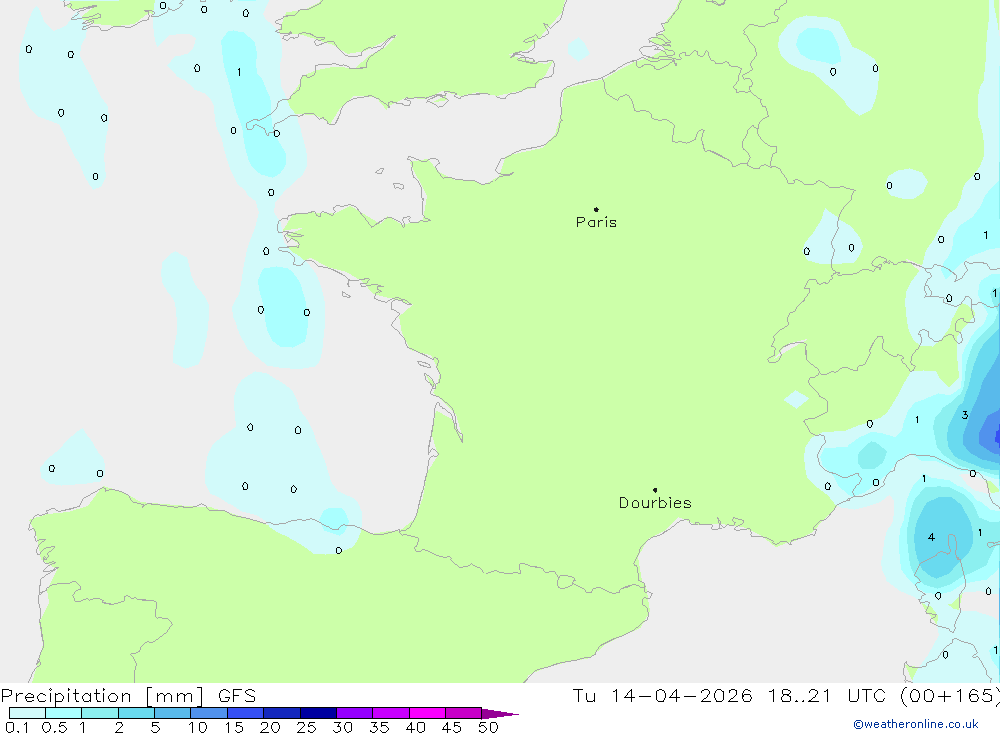Viewport: 1000px width, 733px height.
Task: Pick the 35–40 mm legend swatch
Action: point(391,713)
